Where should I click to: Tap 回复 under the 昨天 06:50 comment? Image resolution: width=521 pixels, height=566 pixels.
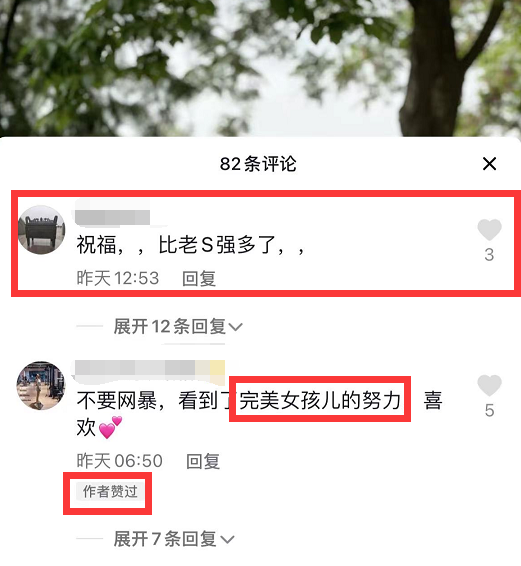point(203,461)
